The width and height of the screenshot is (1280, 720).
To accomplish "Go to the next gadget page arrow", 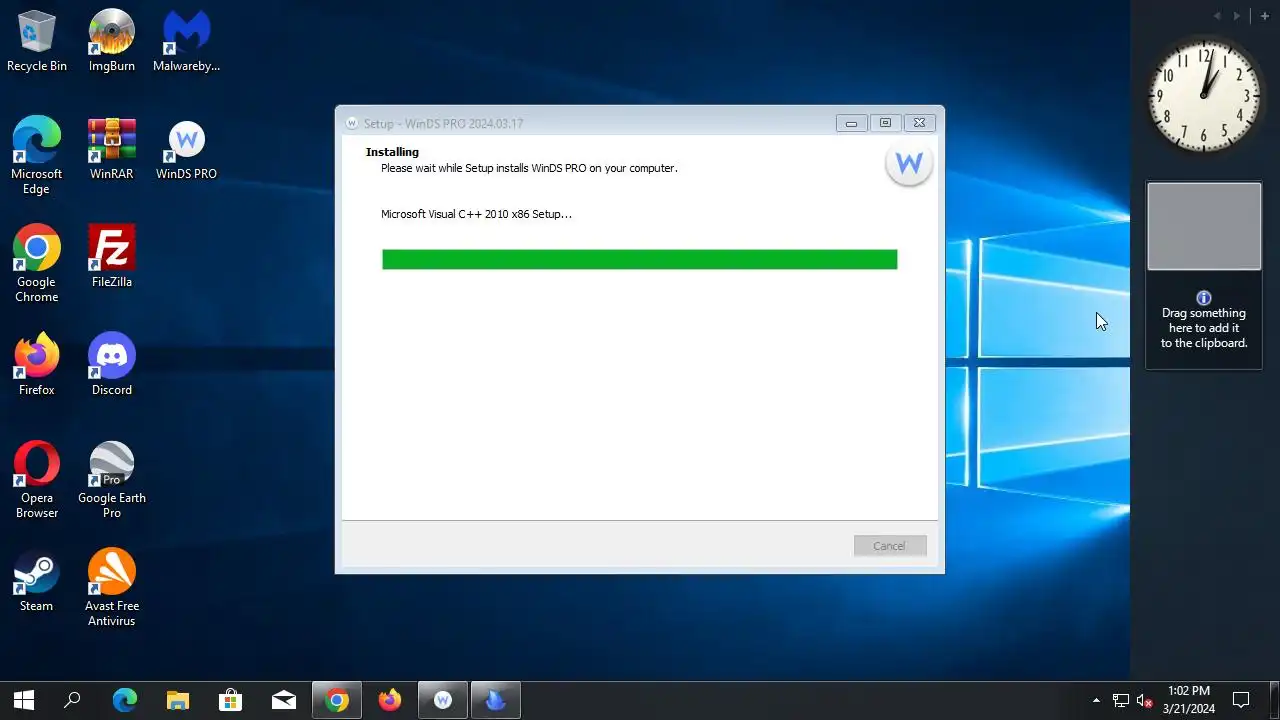I will pyautogui.click(x=1237, y=16).
